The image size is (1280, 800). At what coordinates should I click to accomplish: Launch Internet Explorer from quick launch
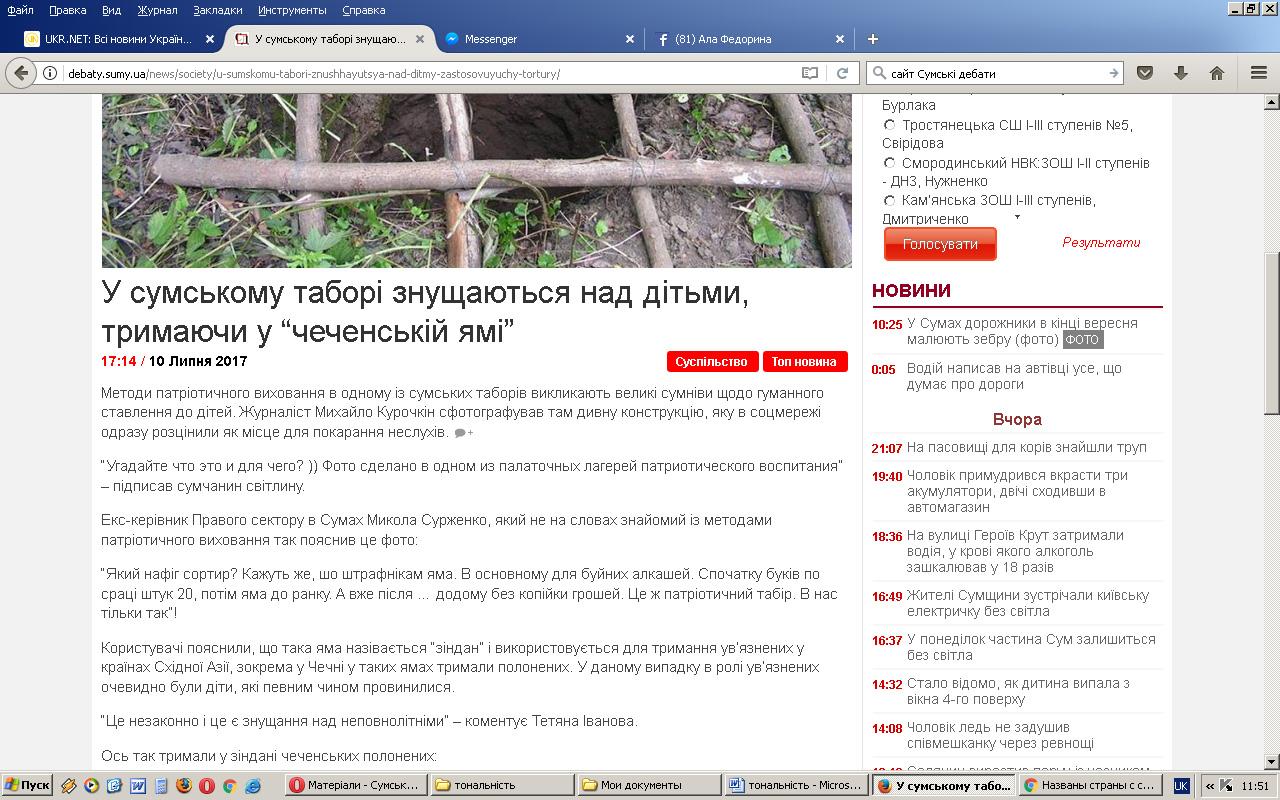pos(253,785)
